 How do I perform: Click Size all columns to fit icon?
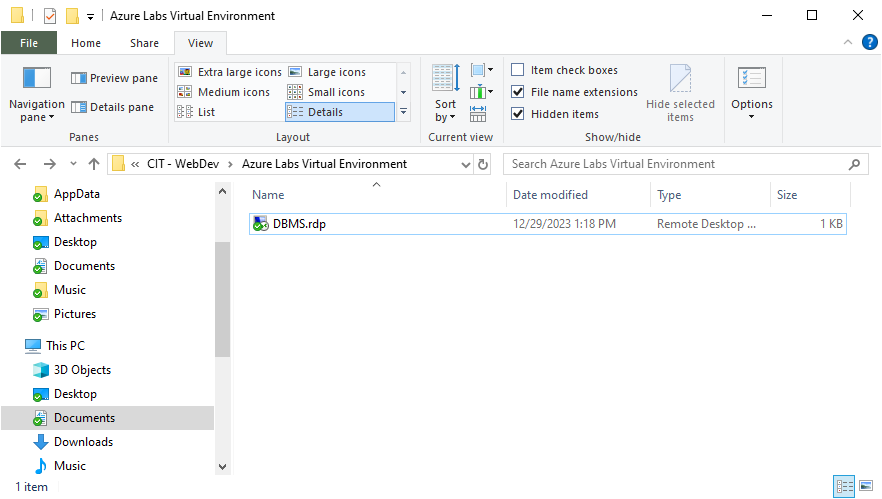(478, 113)
